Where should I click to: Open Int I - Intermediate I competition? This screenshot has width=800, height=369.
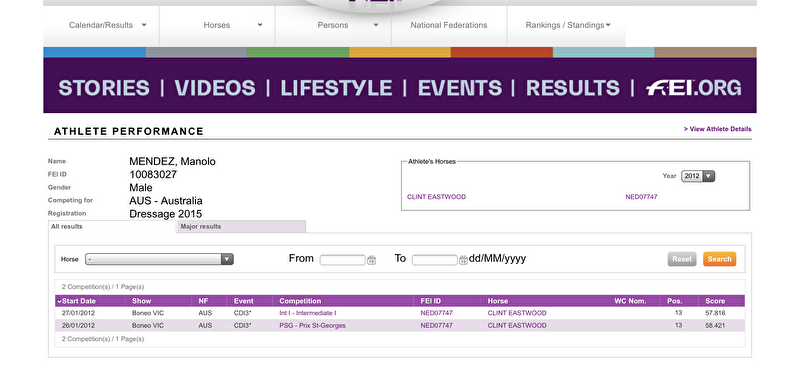[x=308, y=313]
